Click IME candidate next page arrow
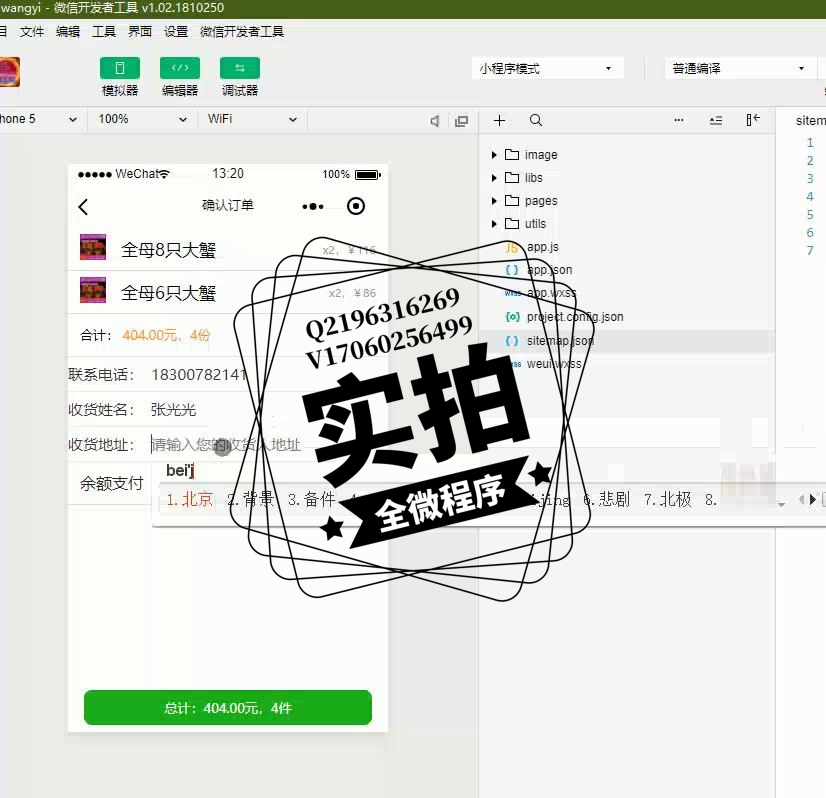The image size is (826, 798). tap(812, 499)
